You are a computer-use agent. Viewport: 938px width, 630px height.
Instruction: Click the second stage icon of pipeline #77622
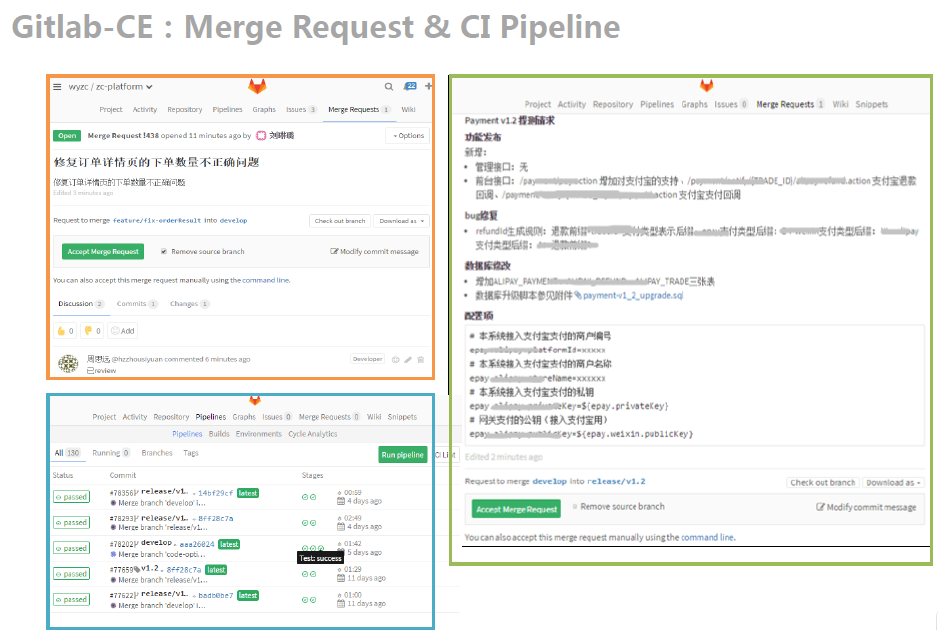coord(313,599)
